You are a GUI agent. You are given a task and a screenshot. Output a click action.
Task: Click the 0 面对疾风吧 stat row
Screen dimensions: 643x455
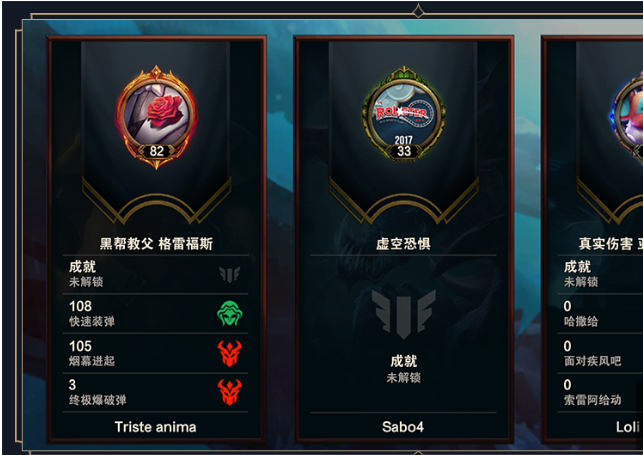600,353
